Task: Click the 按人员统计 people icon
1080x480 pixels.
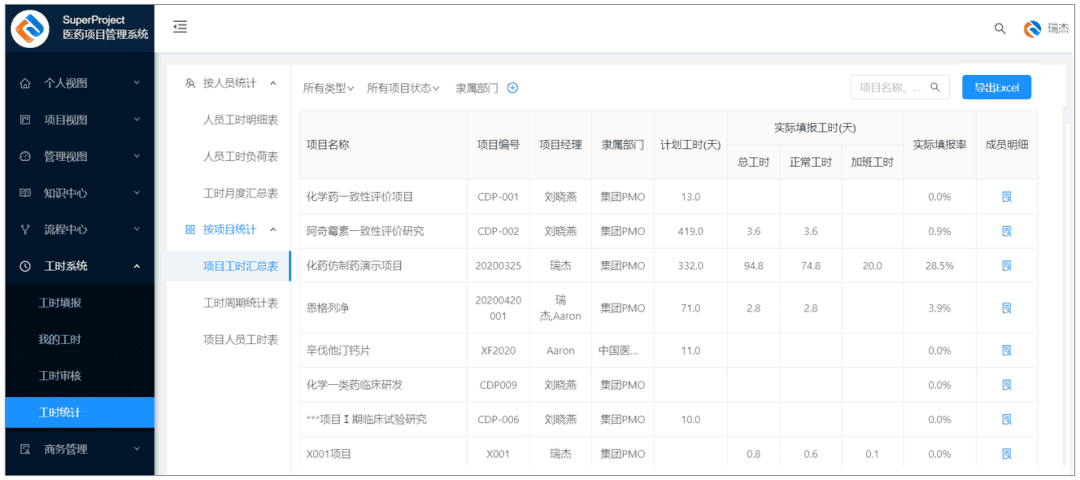Action: [x=190, y=83]
